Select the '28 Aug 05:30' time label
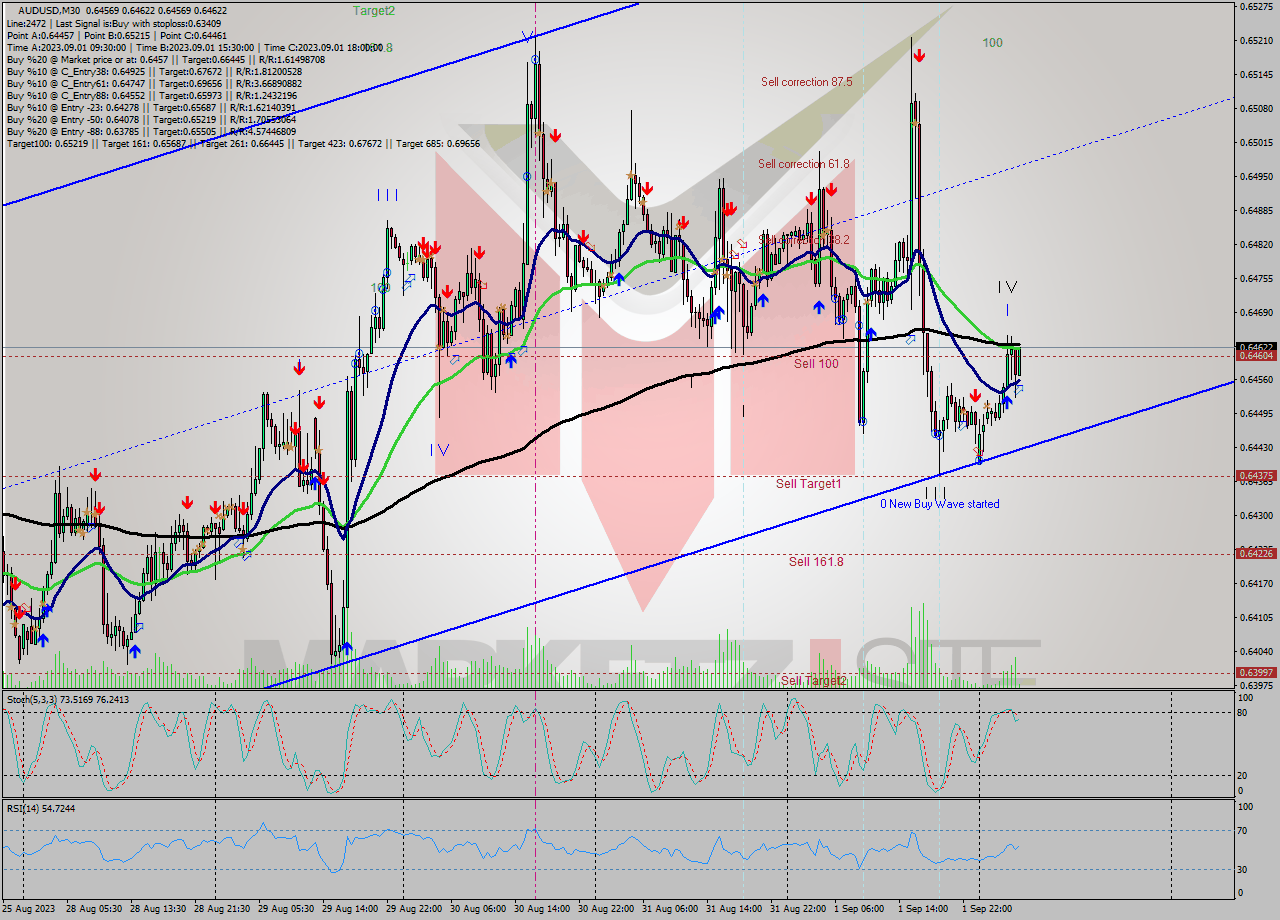1280x920 pixels. [95, 909]
